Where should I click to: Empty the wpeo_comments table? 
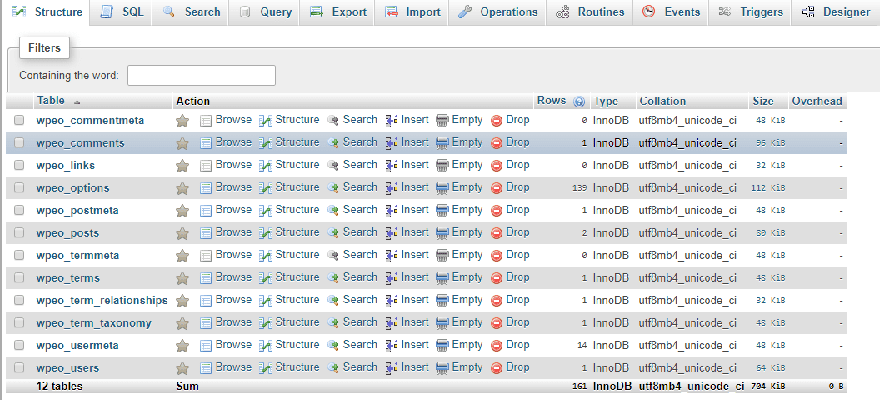459,142
